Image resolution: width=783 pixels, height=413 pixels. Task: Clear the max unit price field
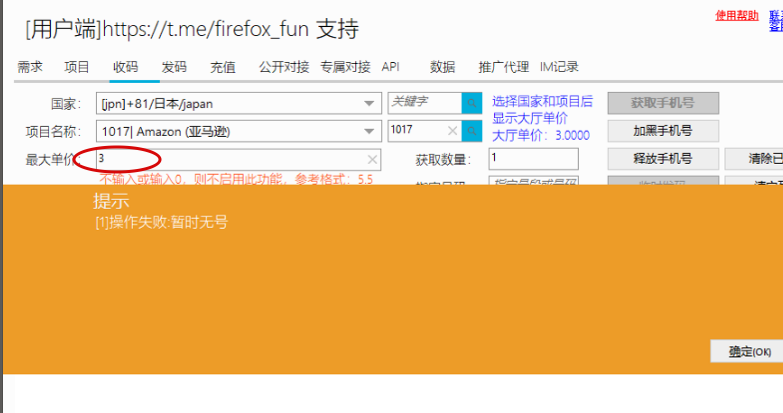(372, 159)
